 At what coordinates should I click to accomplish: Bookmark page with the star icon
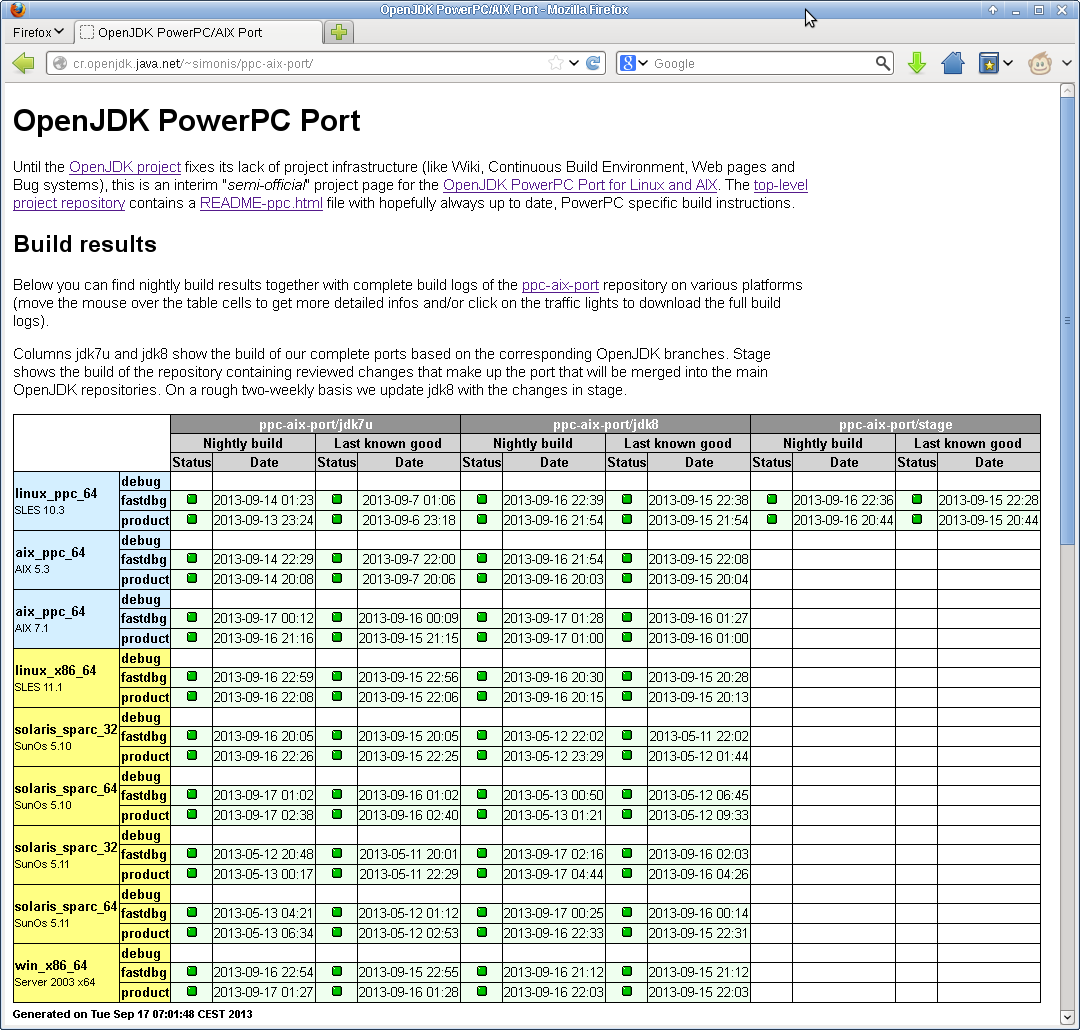pos(556,63)
